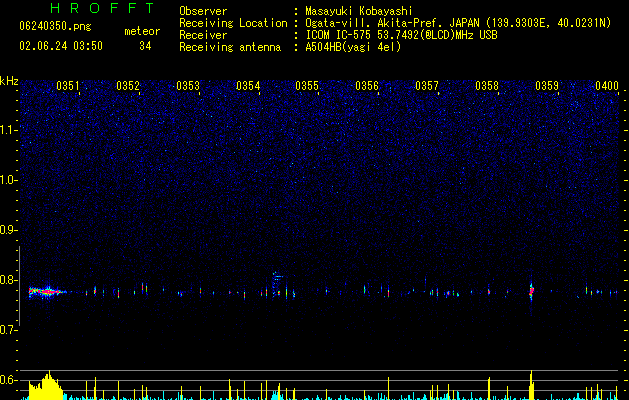Click the 0354 time marker
This screenshot has width=629, height=400.
click(248, 86)
